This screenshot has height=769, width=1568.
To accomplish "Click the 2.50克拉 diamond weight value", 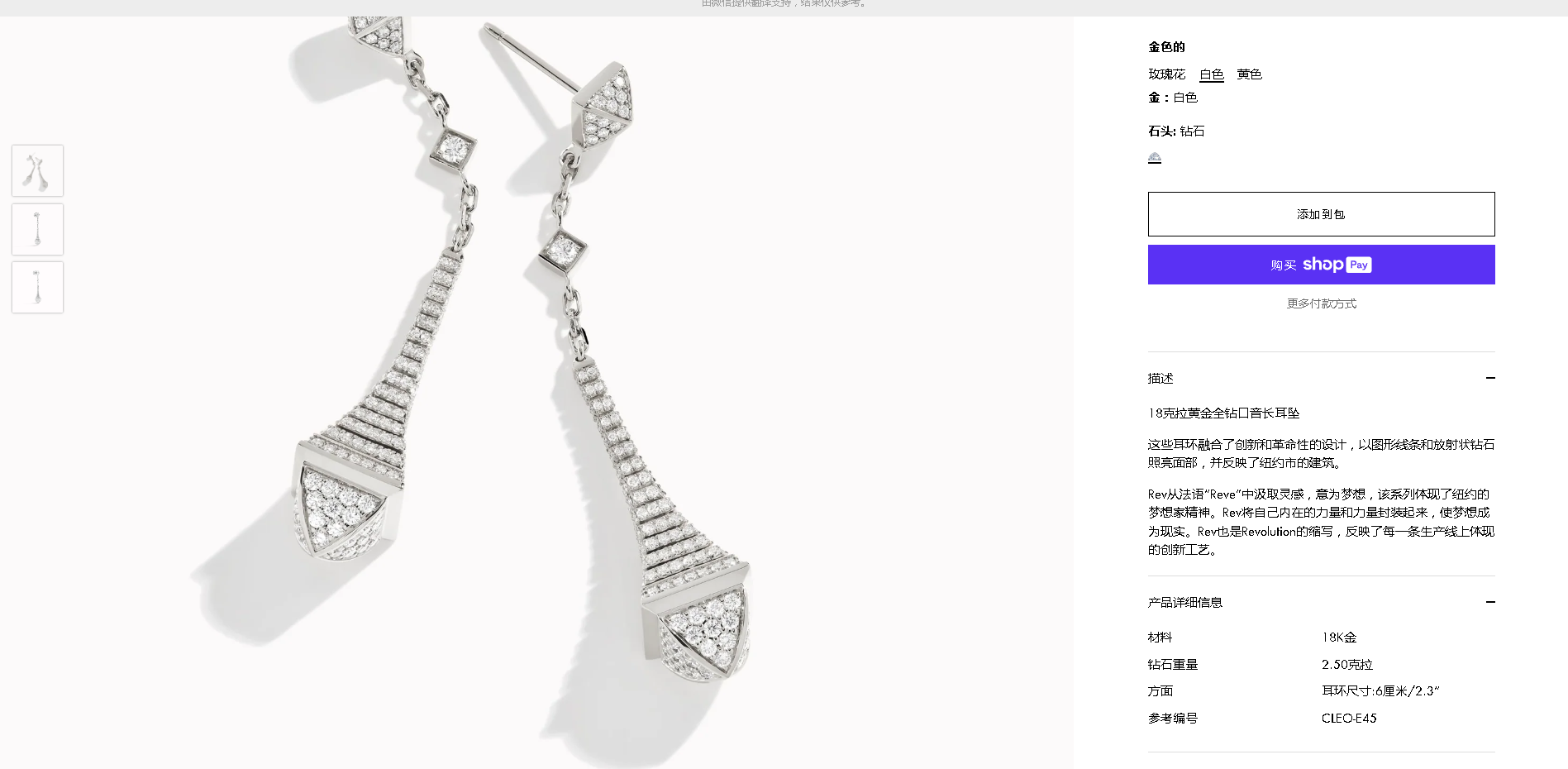I will coord(1346,664).
